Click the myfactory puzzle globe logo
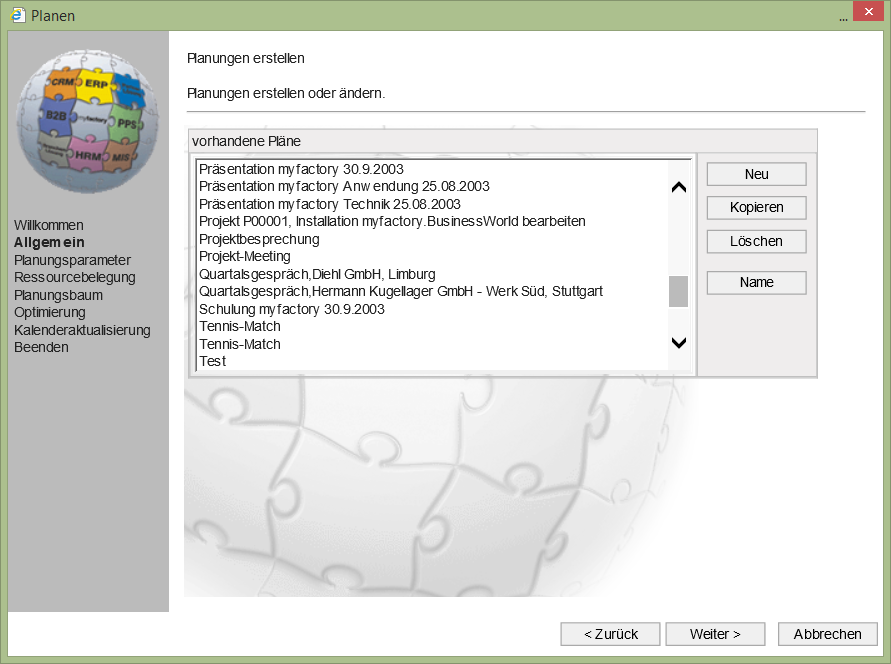 pyautogui.click(x=88, y=120)
